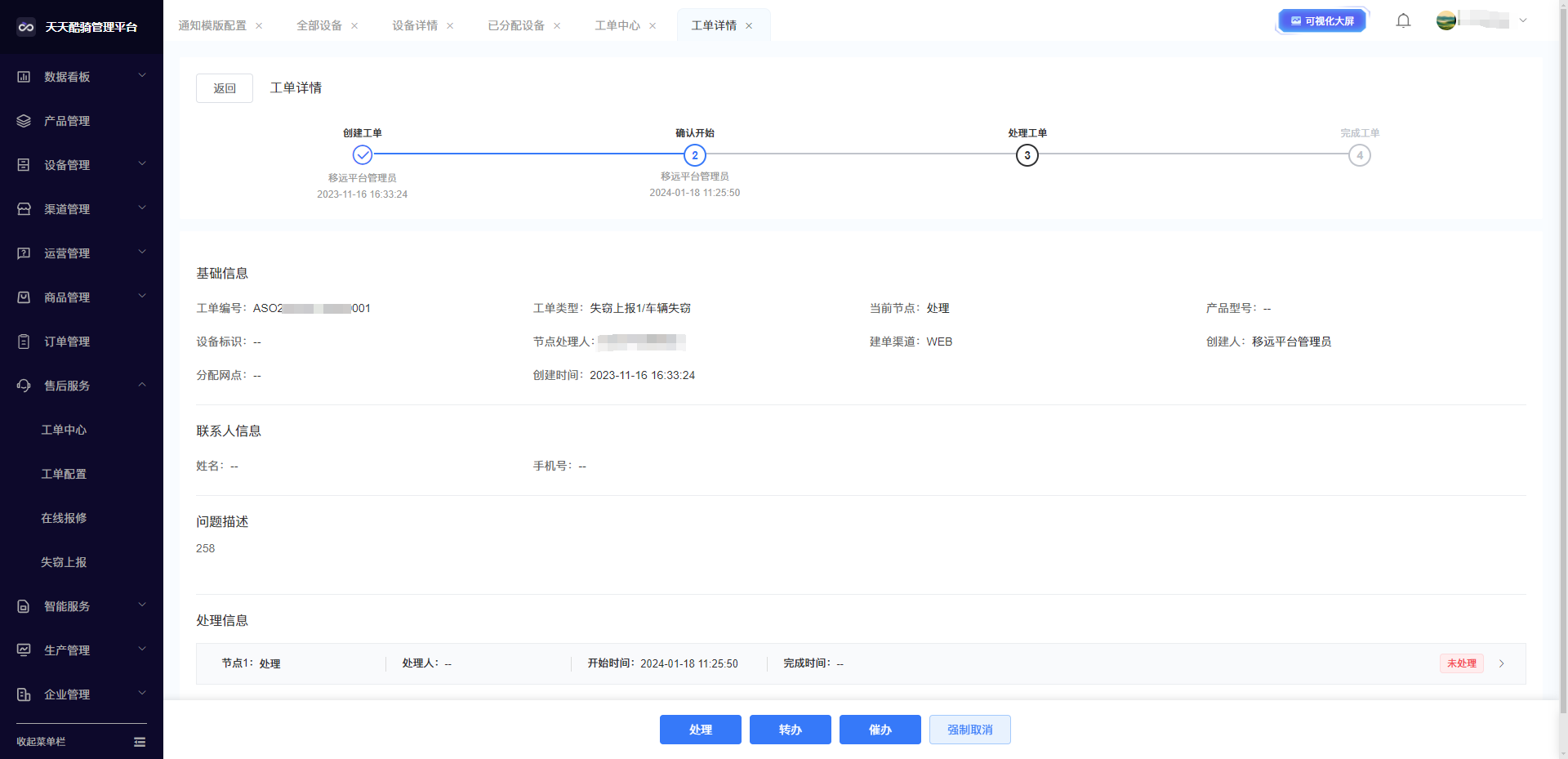
Task: Close the 工单中心 tab
Action: [653, 26]
